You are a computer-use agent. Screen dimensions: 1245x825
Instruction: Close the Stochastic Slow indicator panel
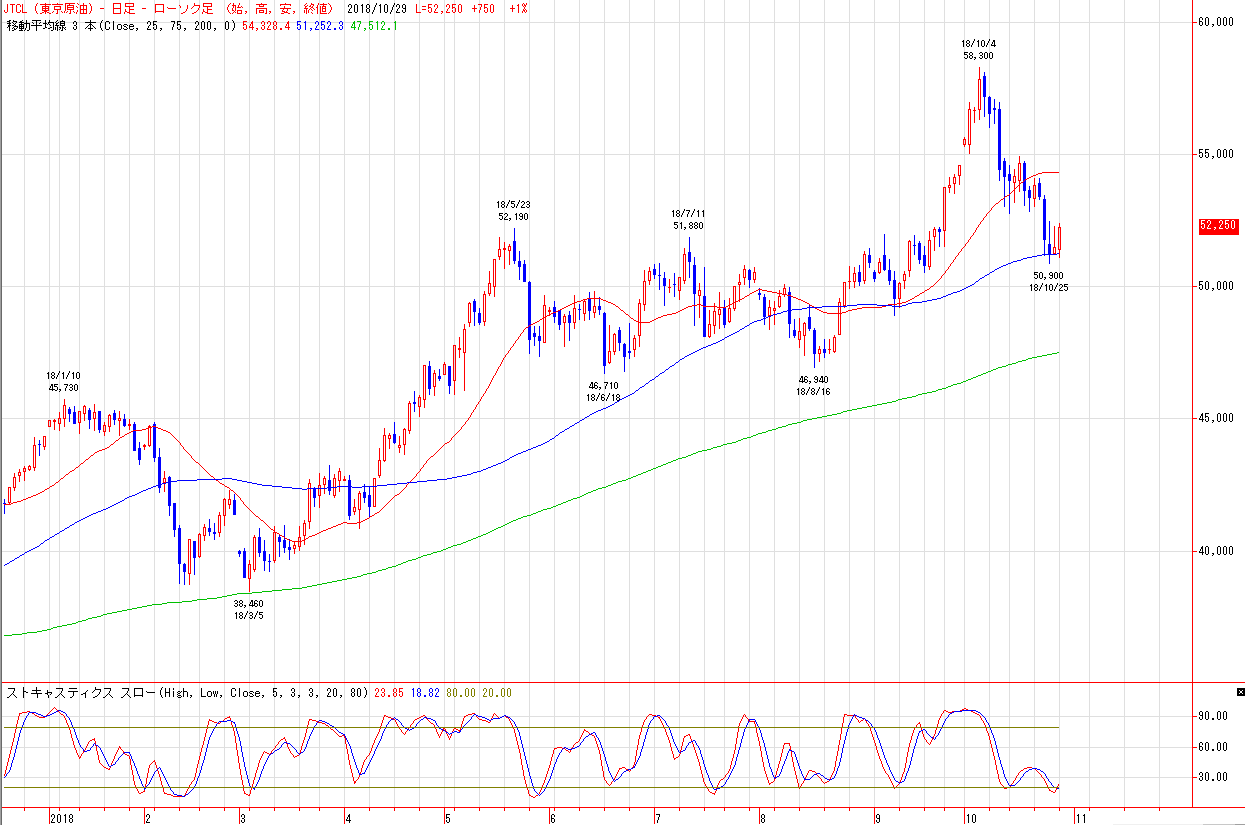[1239, 692]
